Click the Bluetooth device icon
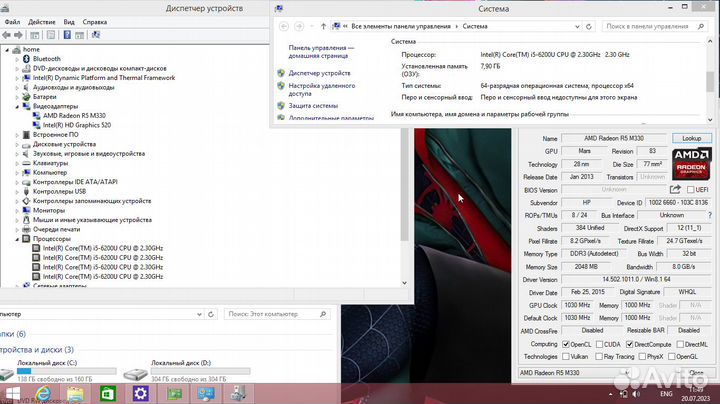720x404 pixels. [x=26, y=59]
